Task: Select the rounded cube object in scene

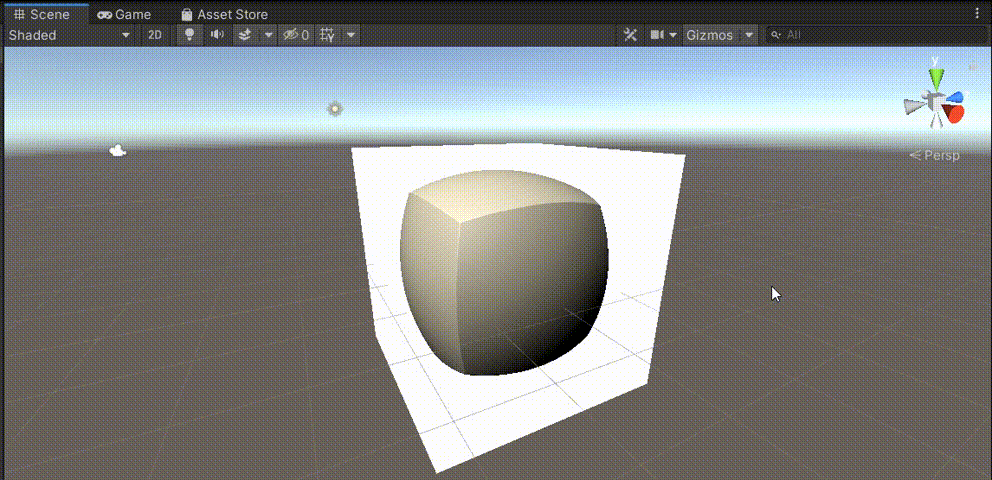Action: pos(503,272)
